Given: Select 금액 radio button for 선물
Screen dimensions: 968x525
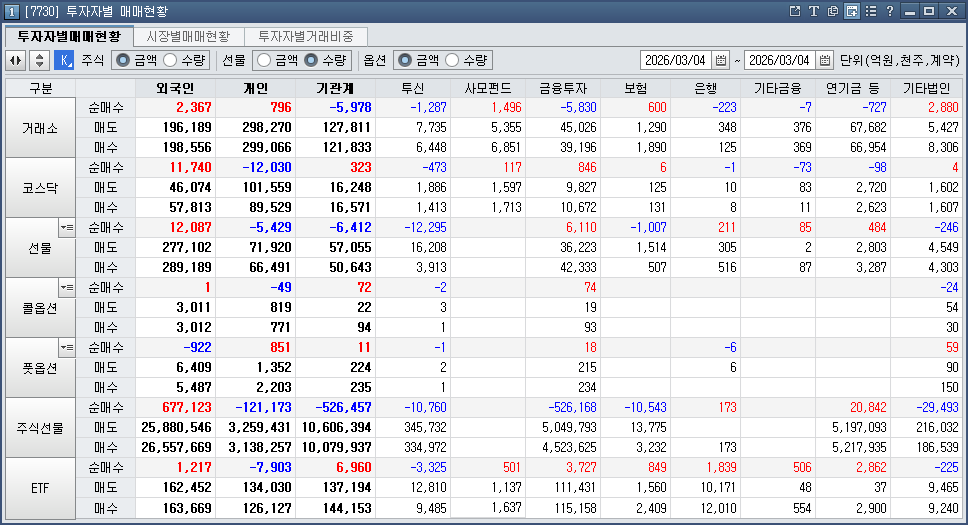Looking at the screenshot, I should (x=263, y=60).
